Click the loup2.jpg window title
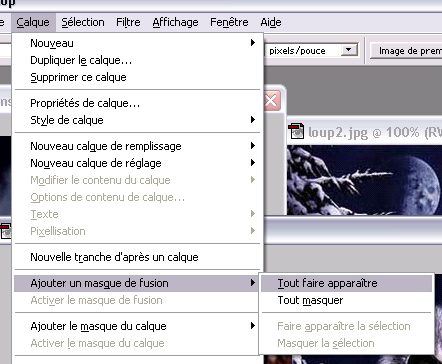The height and width of the screenshot is (364, 442). tap(375, 132)
